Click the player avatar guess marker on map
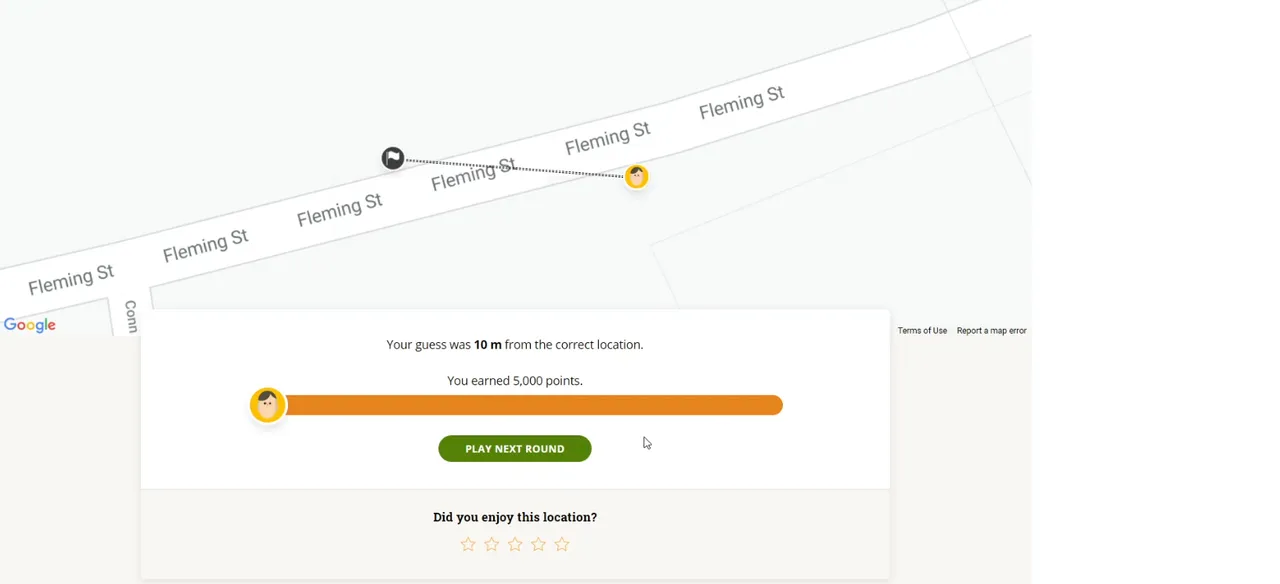1280x584 pixels. pos(637,177)
